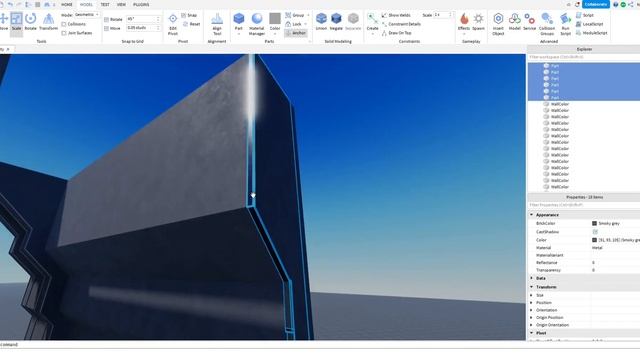Open the Align Tool
This screenshot has width=640, height=360.
click(217, 24)
